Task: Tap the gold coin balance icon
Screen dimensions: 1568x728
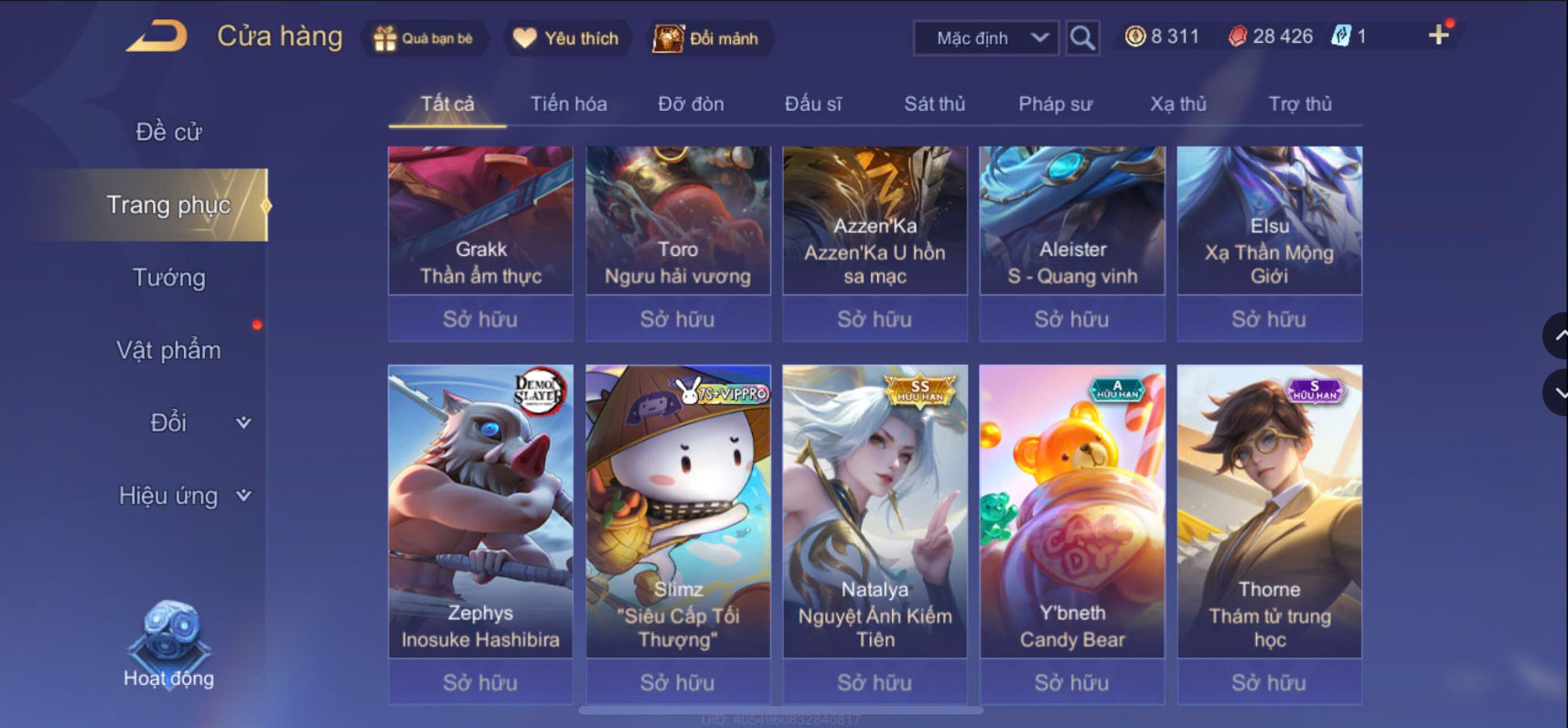Action: [1134, 37]
